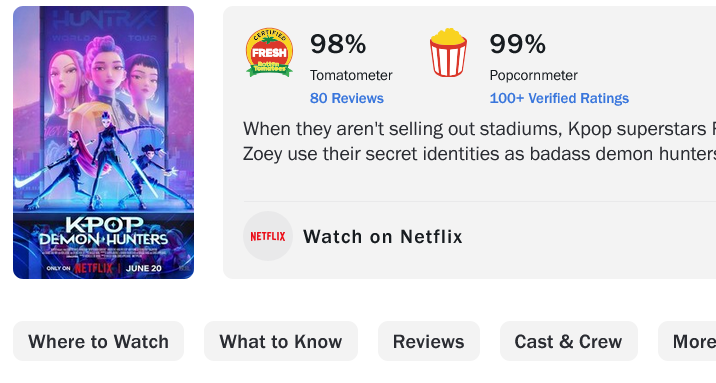The width and height of the screenshot is (716, 383).
Task: Click the red Netflix logo on poster
Action: (94, 268)
